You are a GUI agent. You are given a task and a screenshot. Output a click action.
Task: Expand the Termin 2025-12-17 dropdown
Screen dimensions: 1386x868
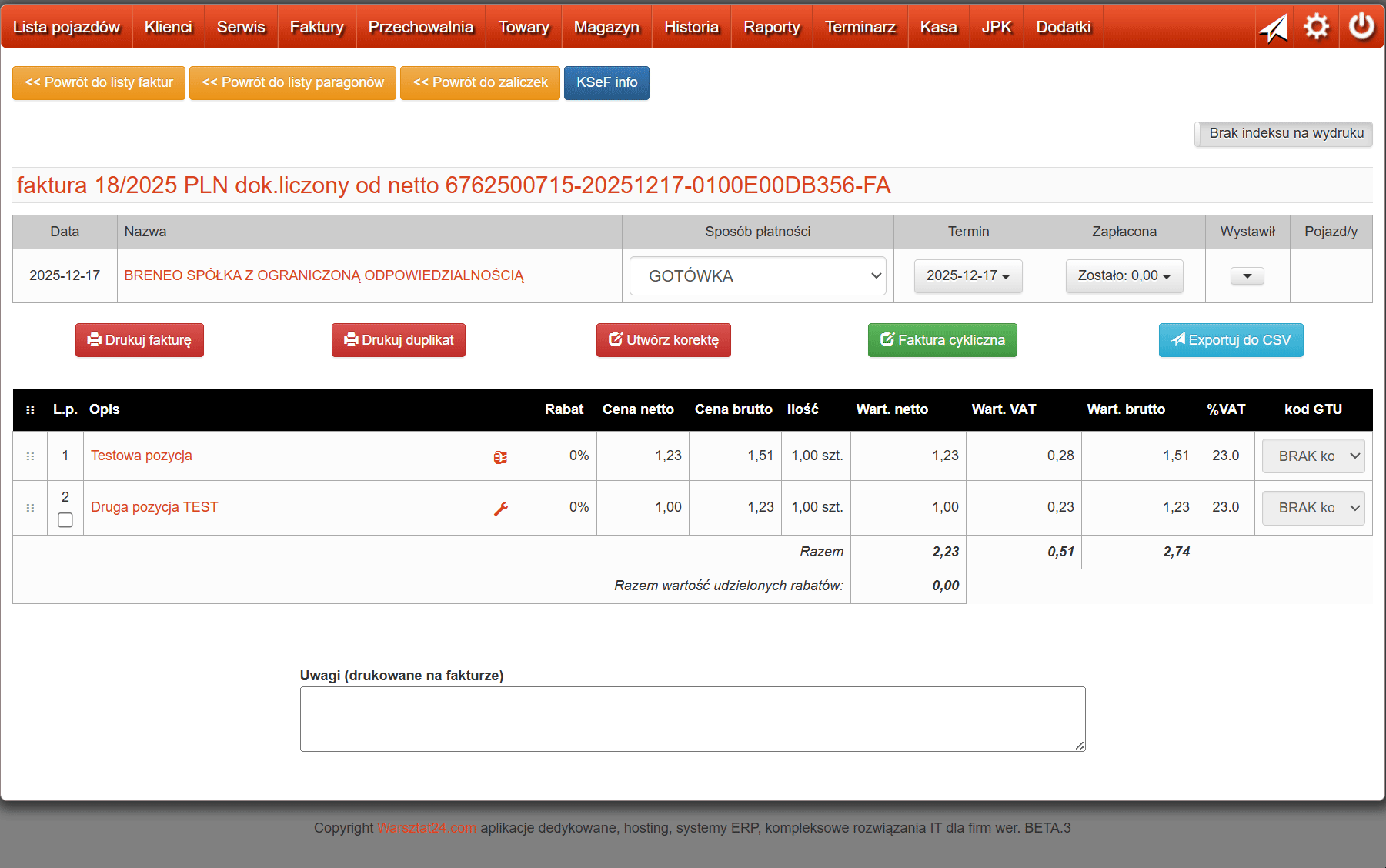[967, 276]
